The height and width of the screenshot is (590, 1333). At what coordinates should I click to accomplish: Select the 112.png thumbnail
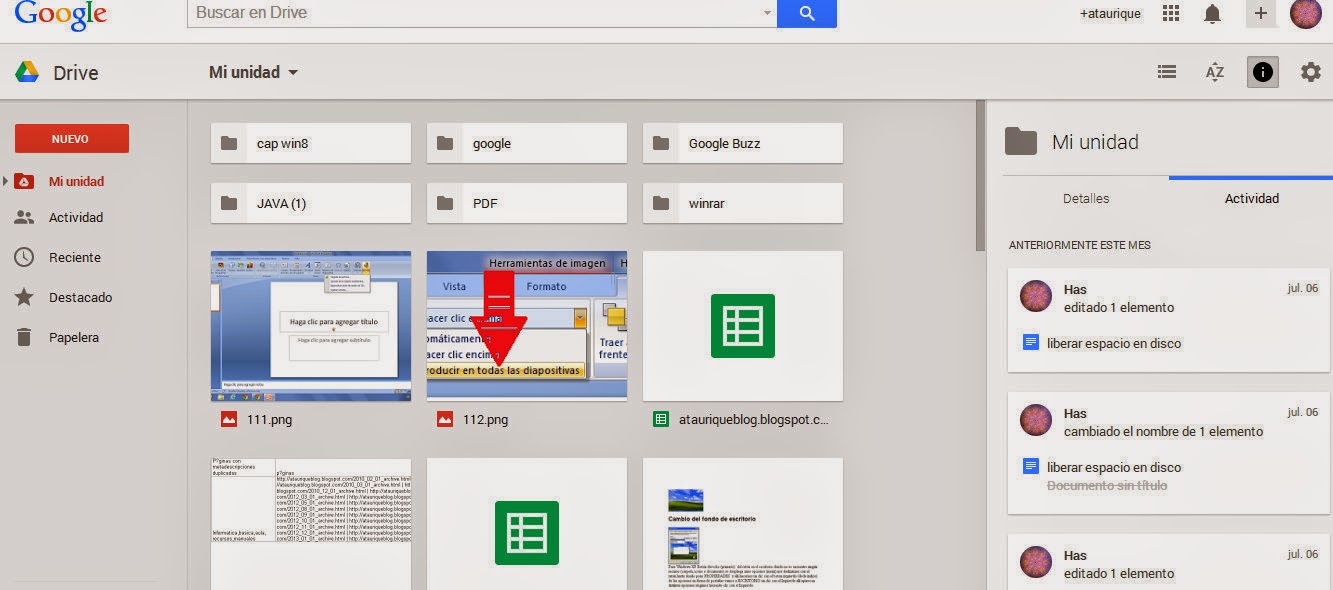tap(527, 326)
